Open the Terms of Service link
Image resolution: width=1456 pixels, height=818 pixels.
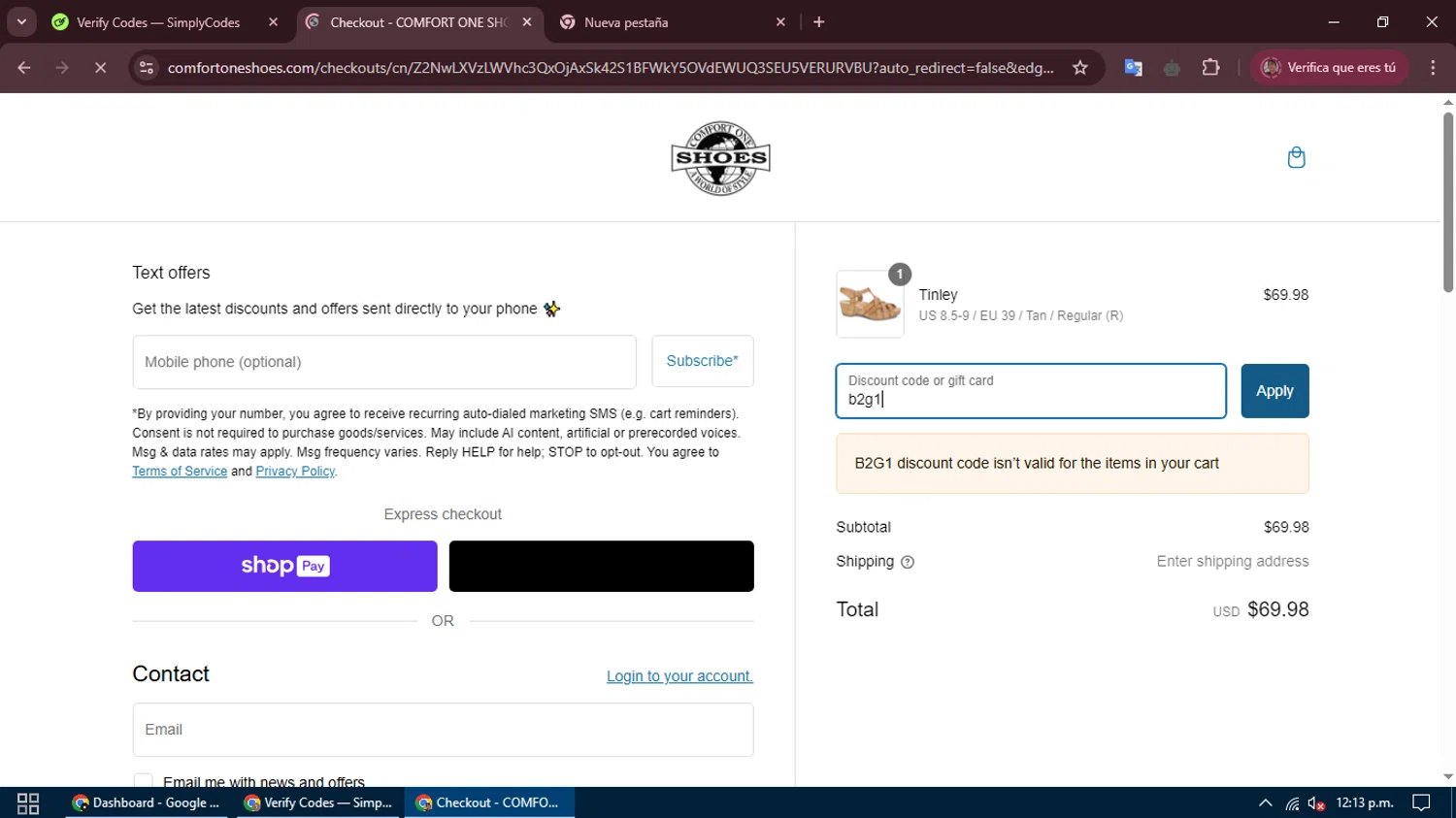click(180, 472)
